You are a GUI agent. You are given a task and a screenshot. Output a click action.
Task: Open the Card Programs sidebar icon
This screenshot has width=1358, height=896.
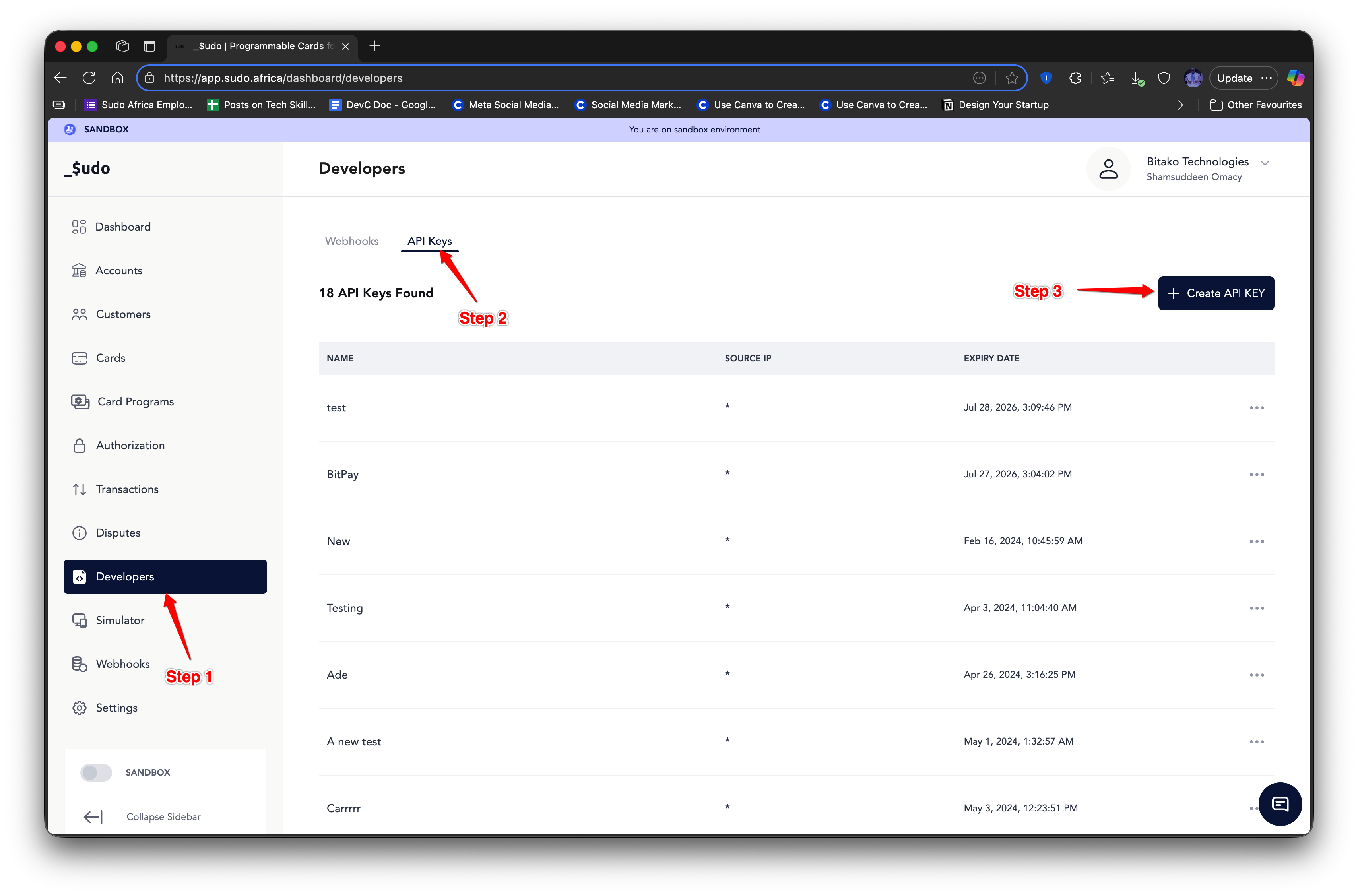[x=80, y=402]
